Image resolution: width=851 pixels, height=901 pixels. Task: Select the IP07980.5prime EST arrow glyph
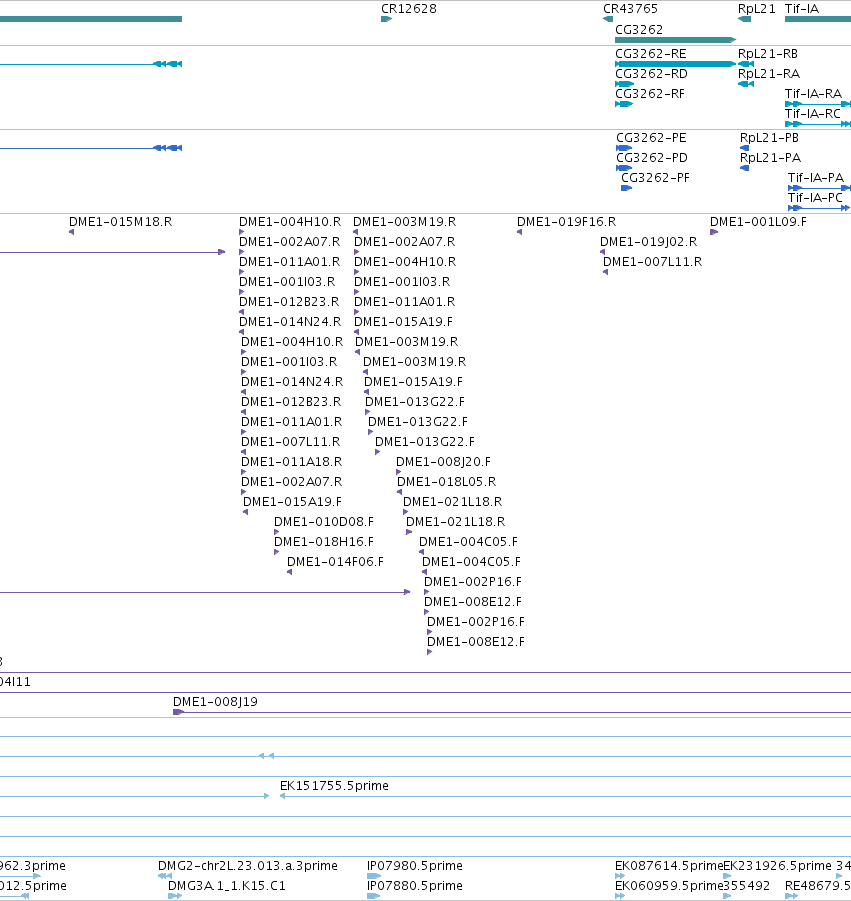click(x=374, y=876)
